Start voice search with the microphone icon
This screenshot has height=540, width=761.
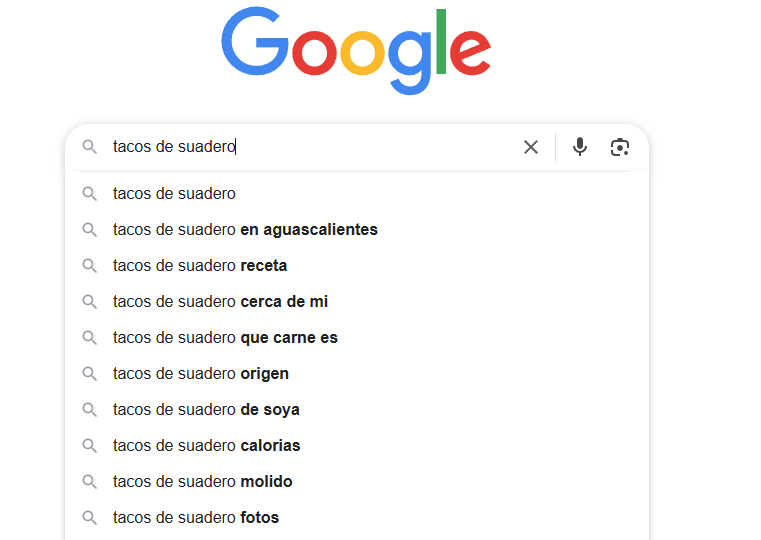[x=580, y=147]
